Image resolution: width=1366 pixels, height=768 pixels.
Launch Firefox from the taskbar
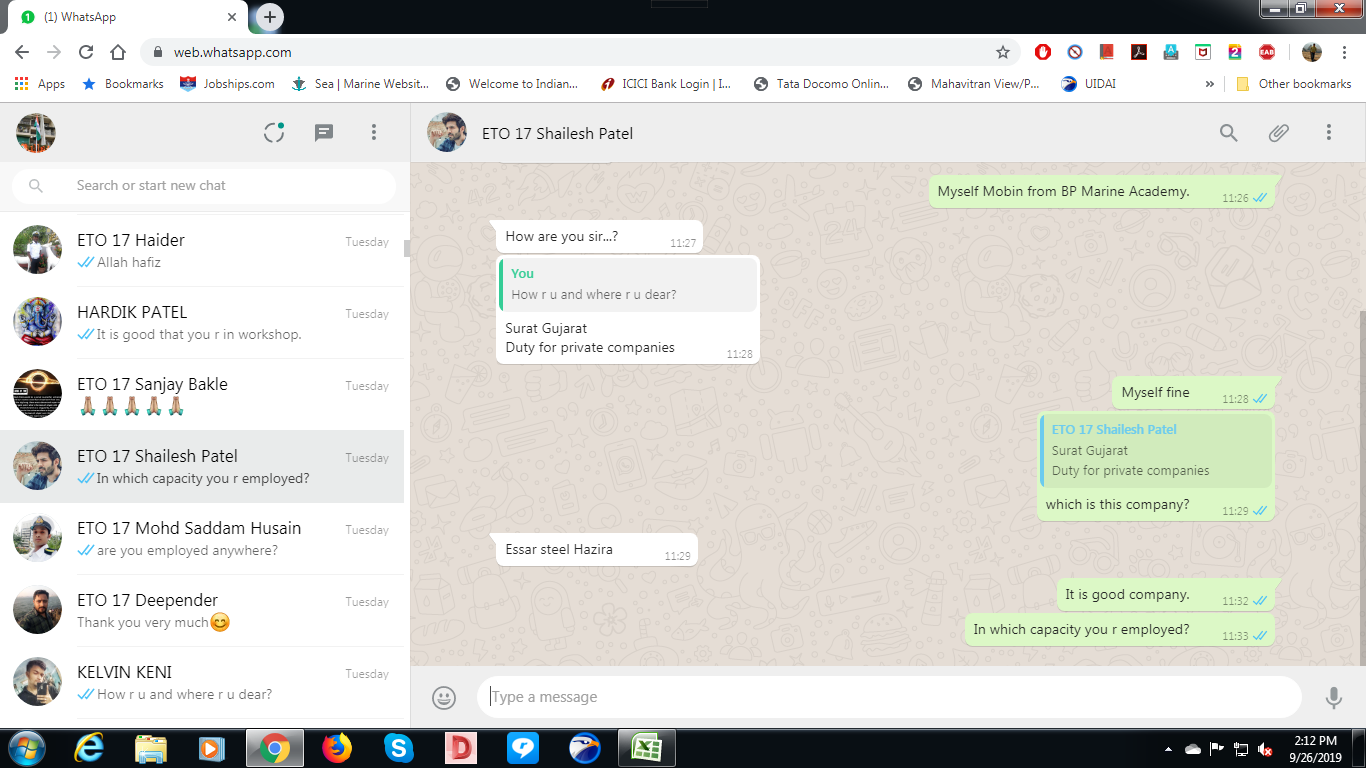(337, 748)
